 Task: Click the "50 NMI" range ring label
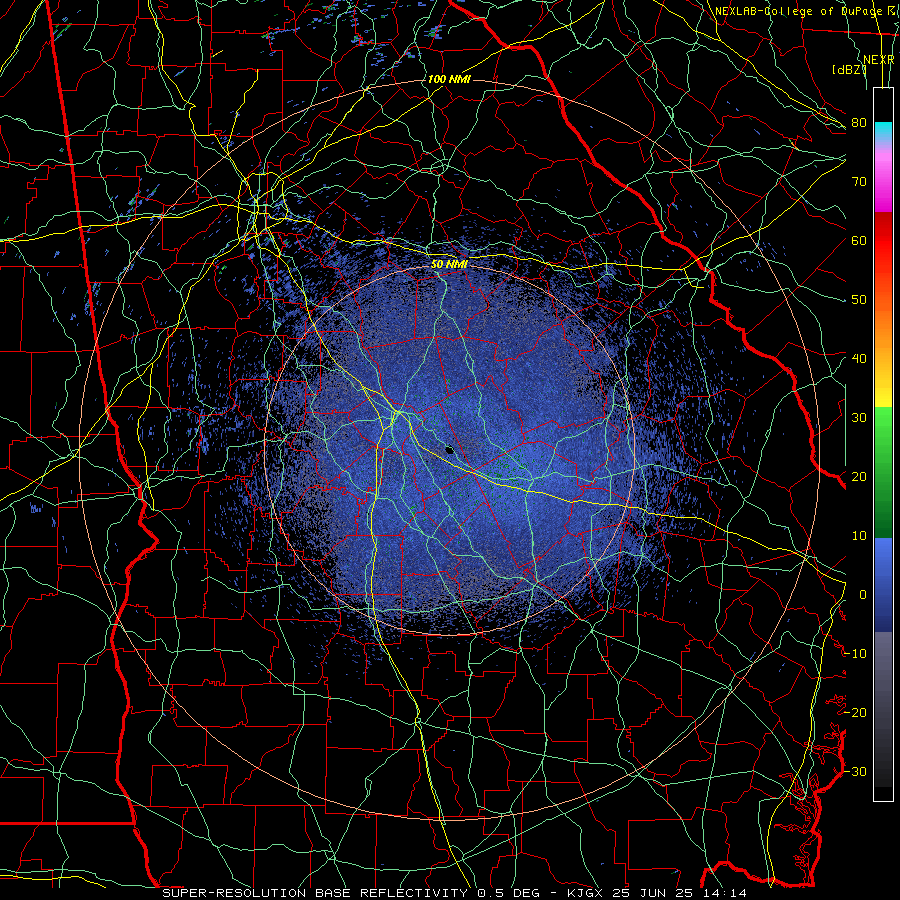click(449, 264)
